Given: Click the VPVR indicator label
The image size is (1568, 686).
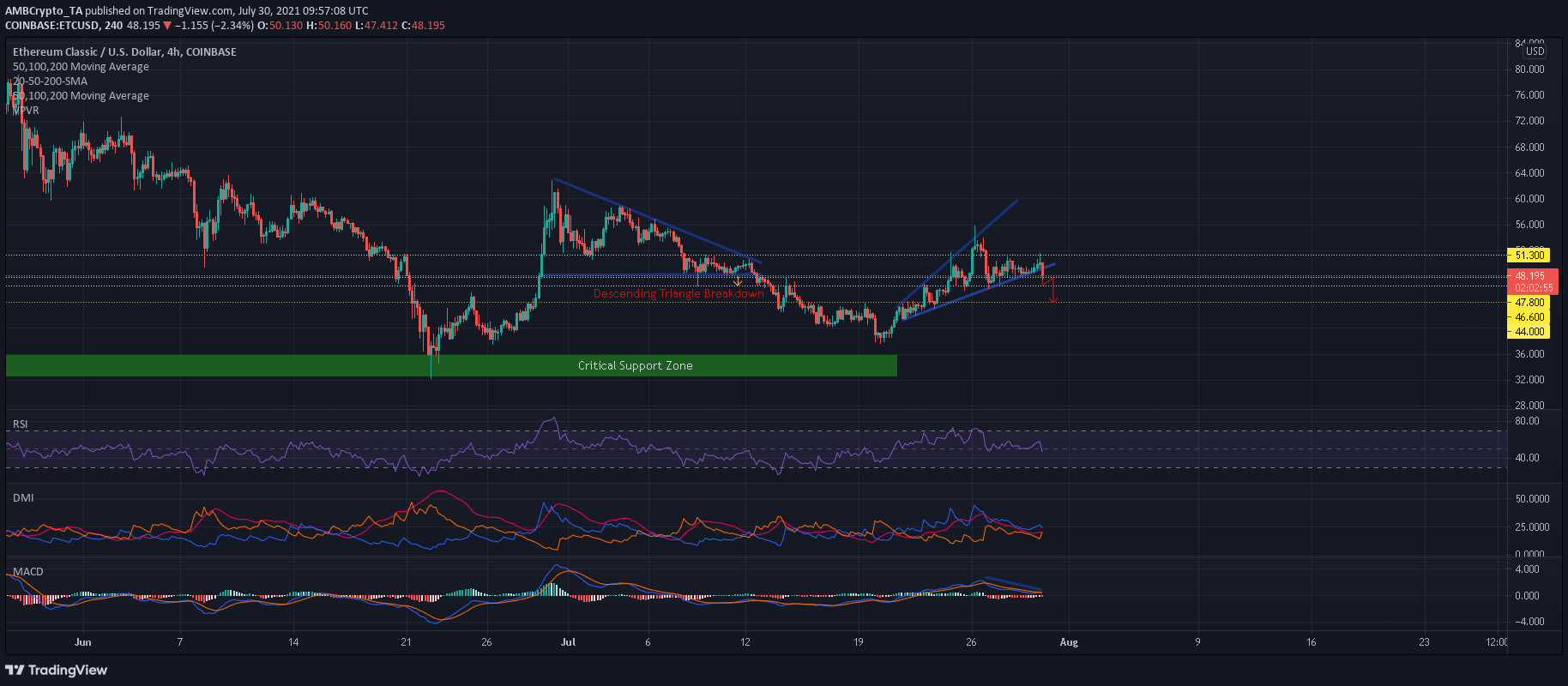Looking at the screenshot, I should click(x=26, y=111).
